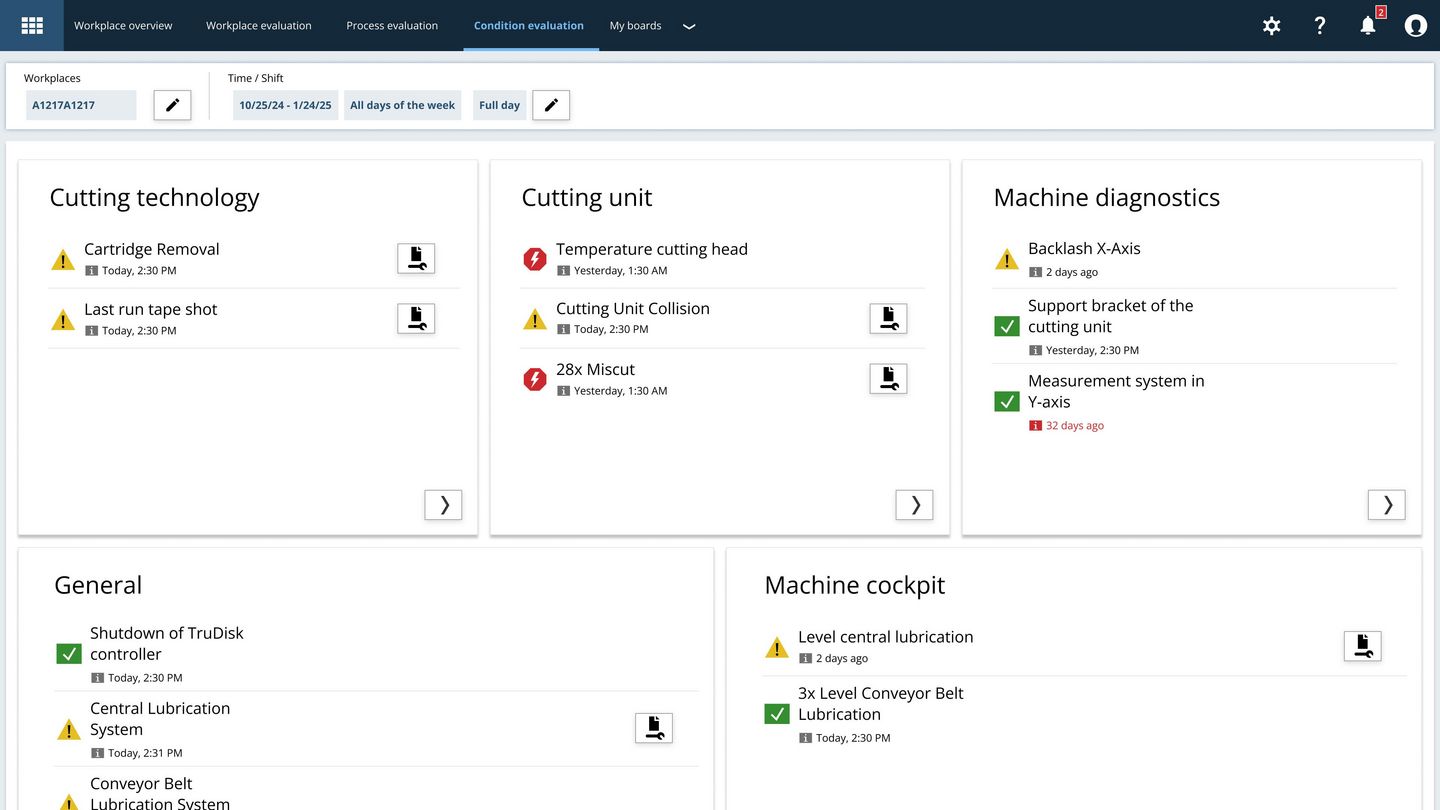The width and height of the screenshot is (1440, 810).
Task: Open maintenance document for Cutting Unit Collision
Action: coord(888,319)
